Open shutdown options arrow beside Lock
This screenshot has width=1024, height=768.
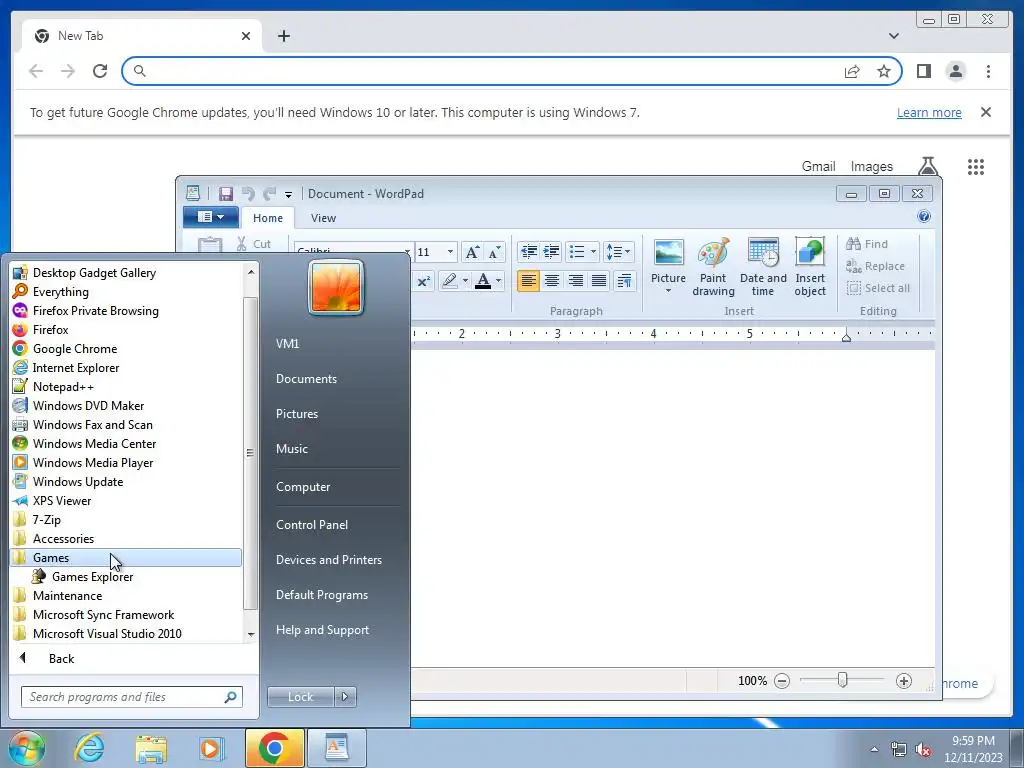click(x=345, y=697)
